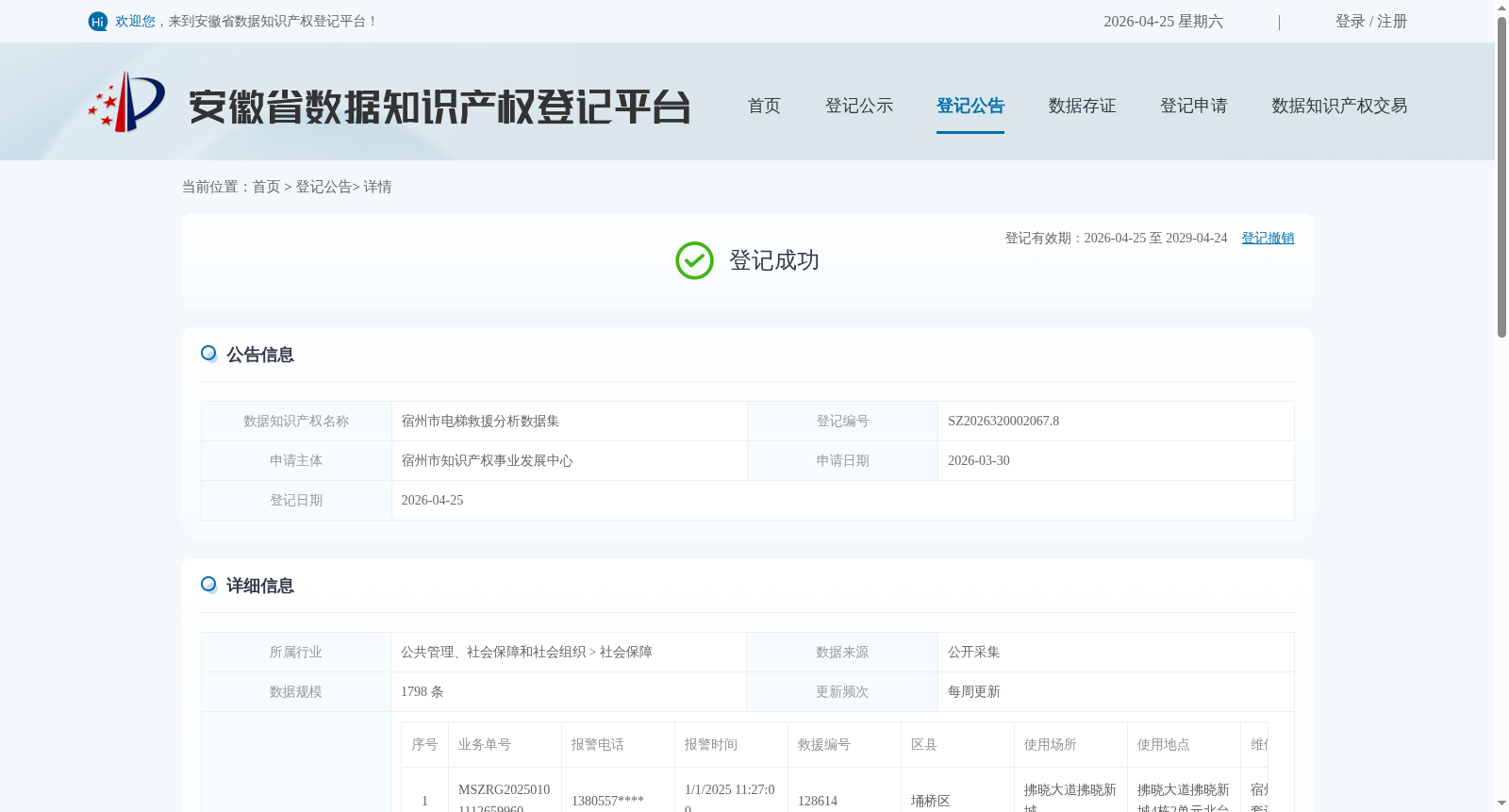Viewport: 1509px width, 812px height.
Task: Click the 登记编号 label cell
Action: (842, 421)
